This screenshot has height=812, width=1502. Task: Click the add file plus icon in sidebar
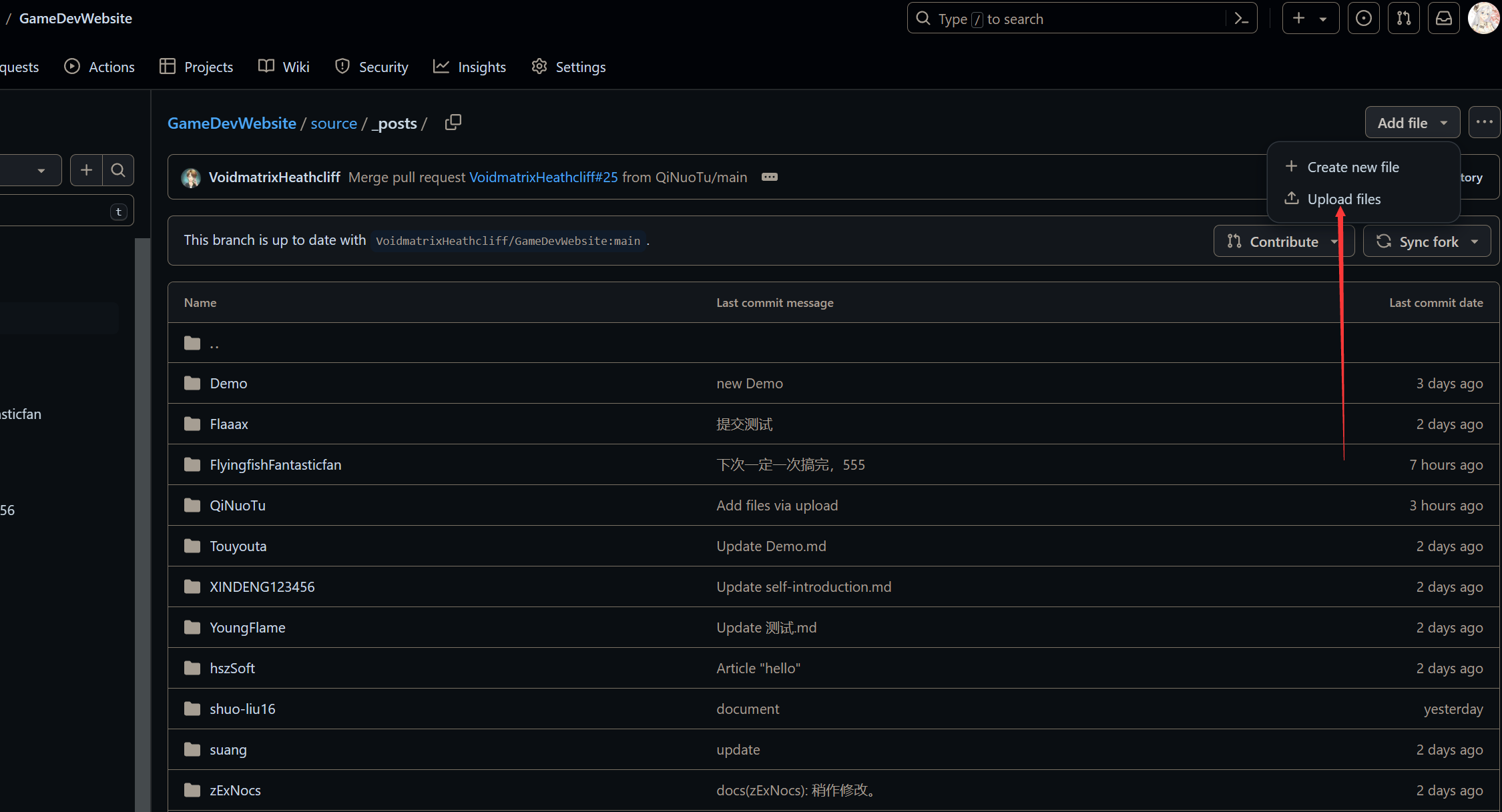point(86,171)
